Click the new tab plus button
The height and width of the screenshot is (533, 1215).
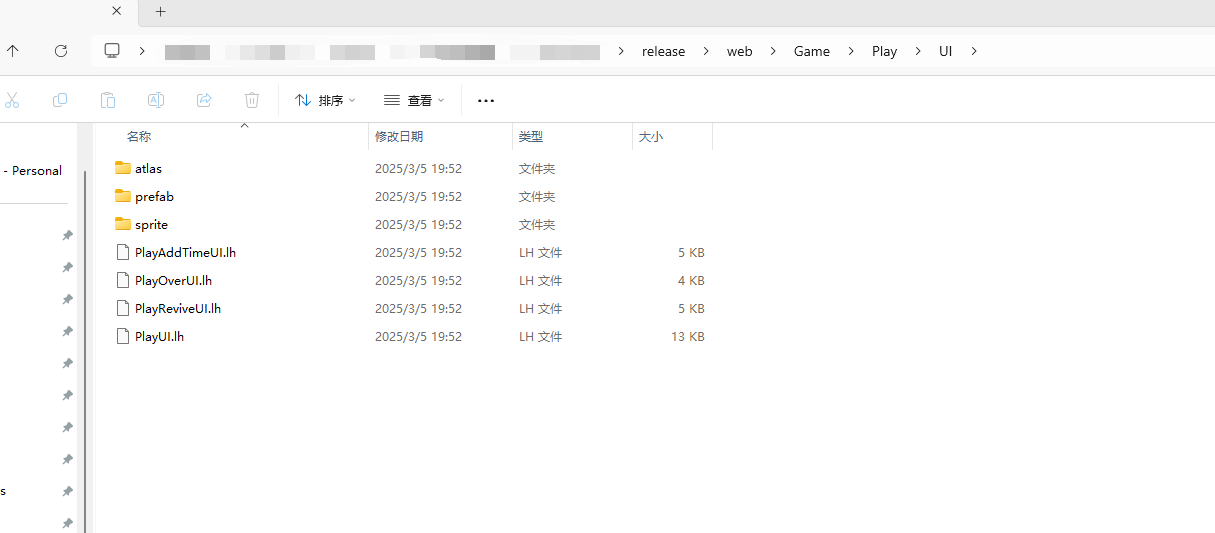point(160,12)
